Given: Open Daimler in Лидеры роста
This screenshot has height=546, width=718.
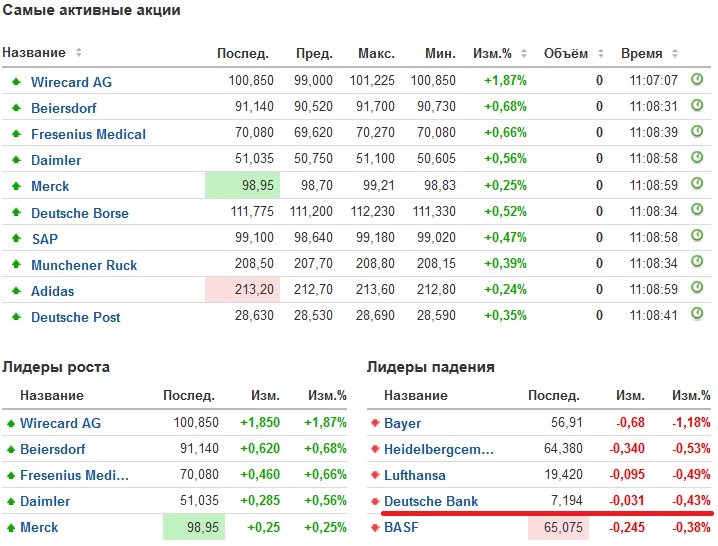Looking at the screenshot, I should (45, 502).
